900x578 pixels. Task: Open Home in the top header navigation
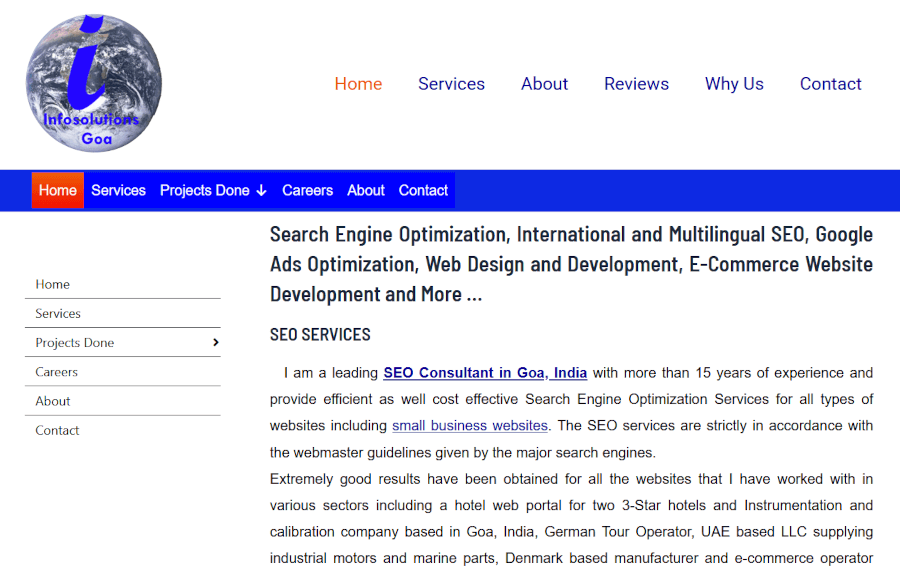click(358, 84)
